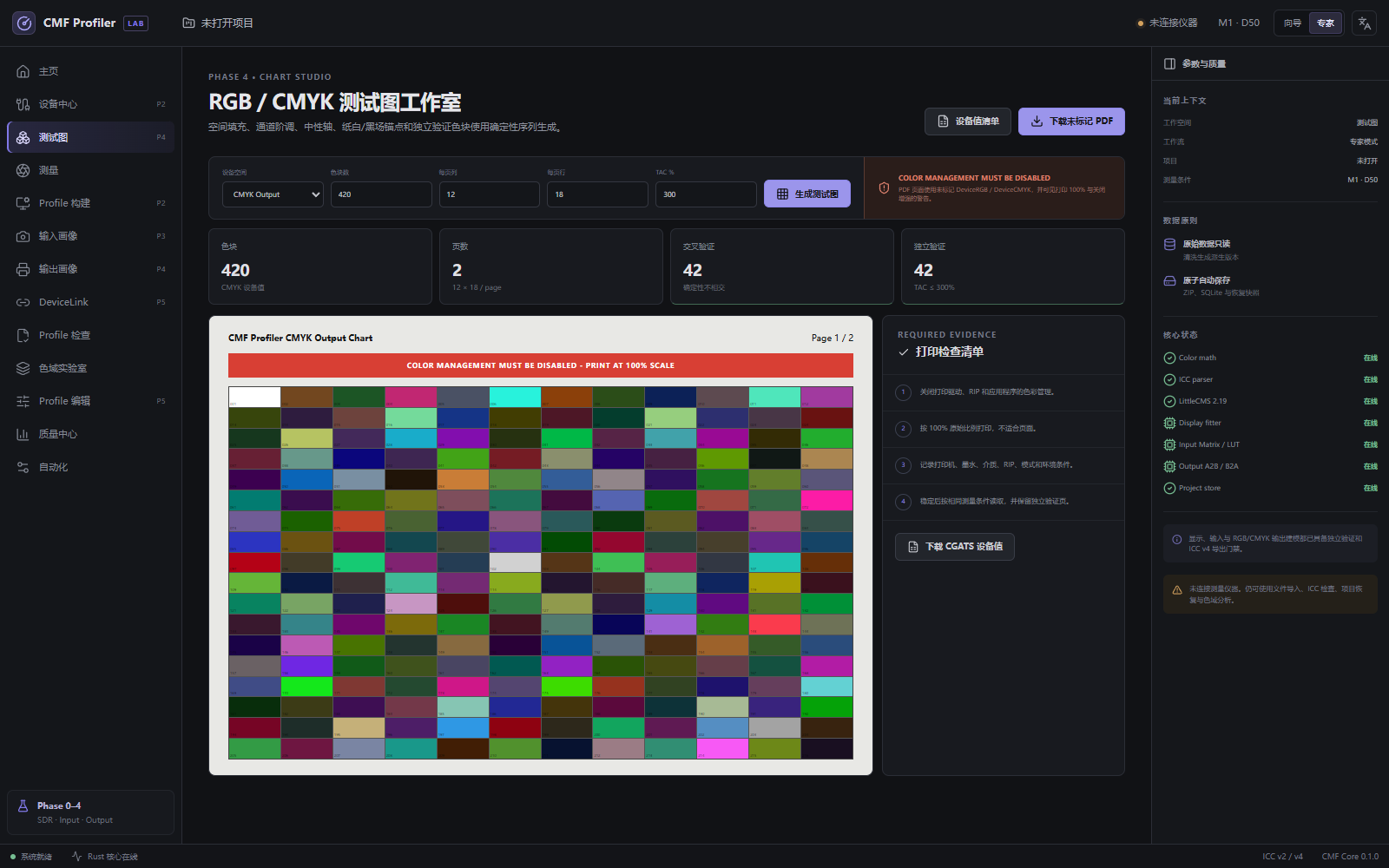This screenshot has height=868, width=1389.
Task: Click the bright cyan patch in top row
Action: pyautogui.click(x=515, y=398)
